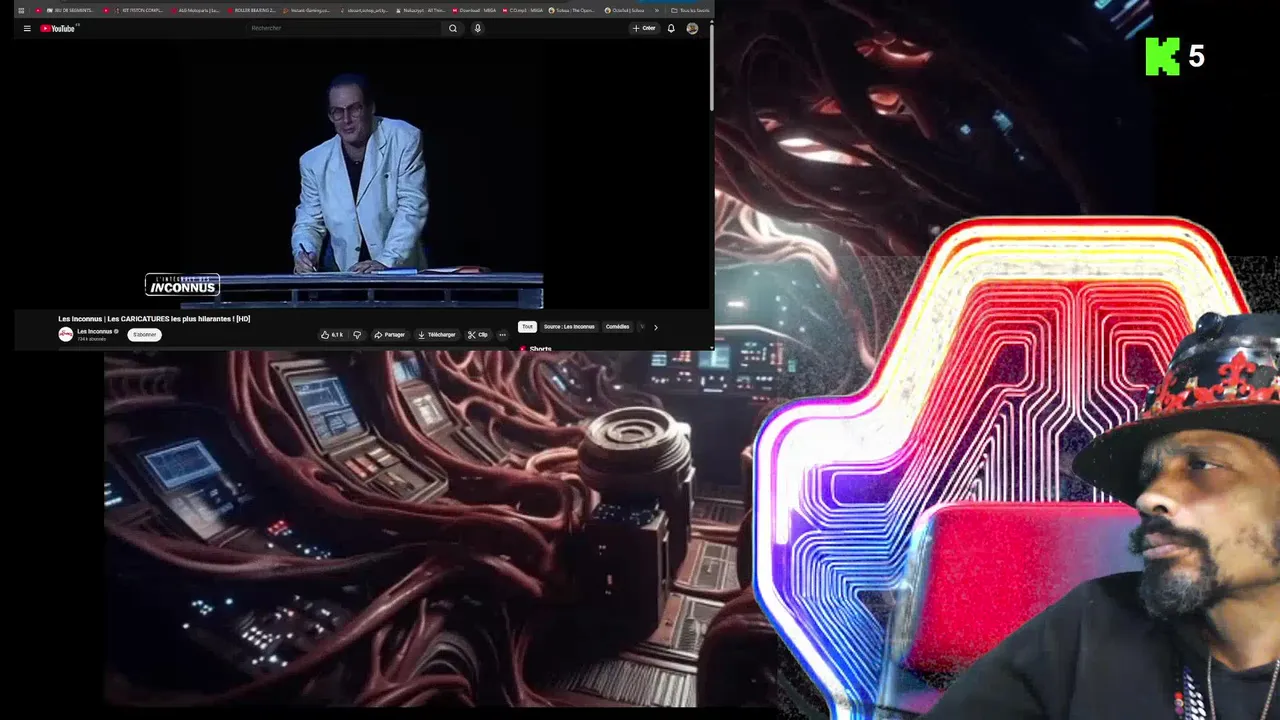Open YouTube notifications bell
The height and width of the screenshot is (720, 1280).
(x=671, y=28)
